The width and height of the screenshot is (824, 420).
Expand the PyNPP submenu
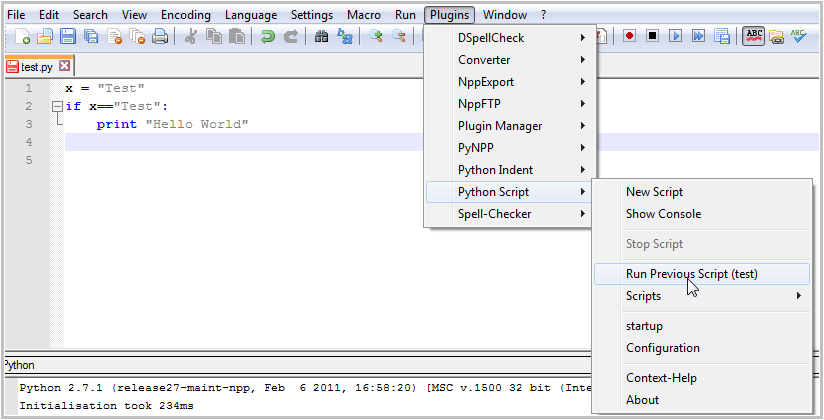point(510,148)
